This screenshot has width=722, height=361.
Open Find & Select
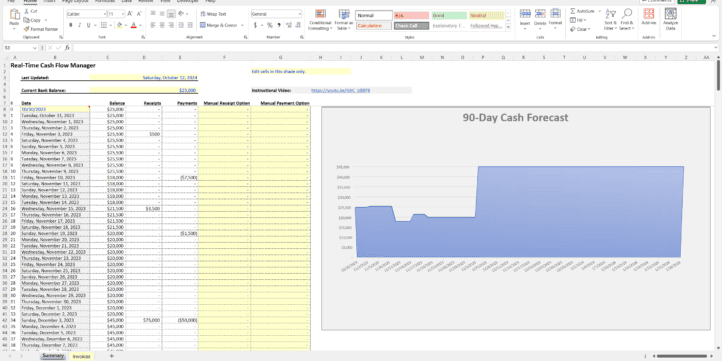coord(627,19)
